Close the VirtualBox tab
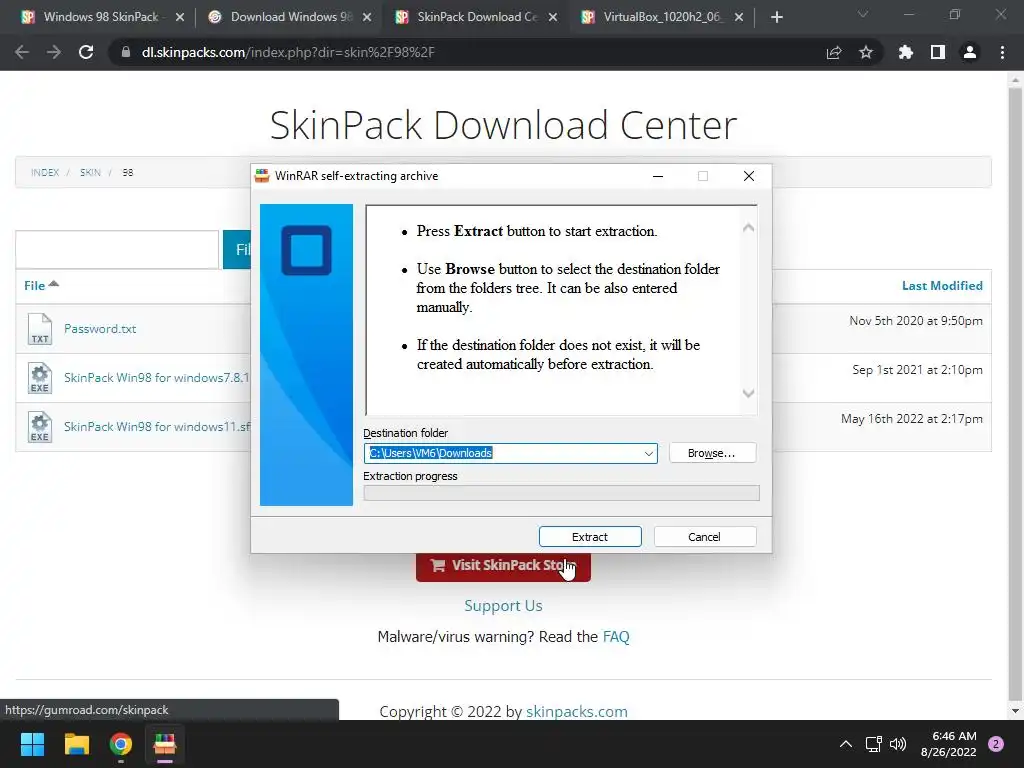 click(x=739, y=17)
